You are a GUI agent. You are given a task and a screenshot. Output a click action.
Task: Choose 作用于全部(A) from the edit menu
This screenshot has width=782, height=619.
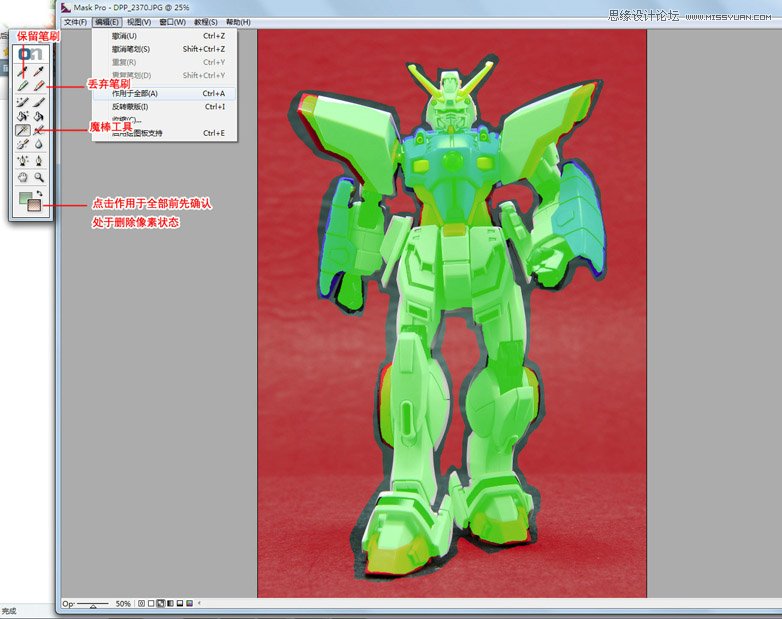[135, 93]
